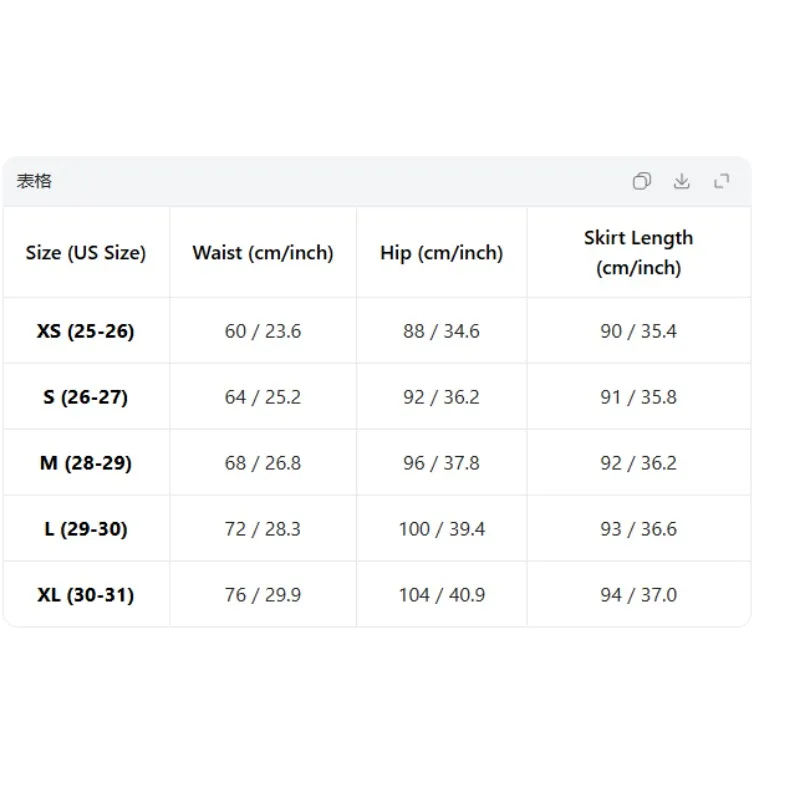Image resolution: width=800 pixels, height=800 pixels.
Task: Pick skirt length 93 / 36.6
Action: click(x=639, y=529)
